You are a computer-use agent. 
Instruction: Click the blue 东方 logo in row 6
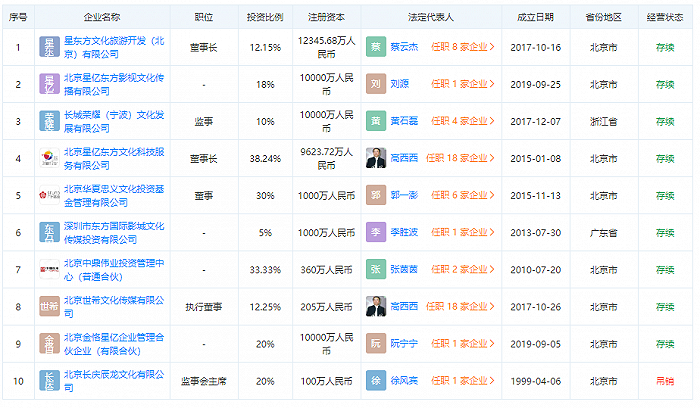pyautogui.click(x=50, y=232)
